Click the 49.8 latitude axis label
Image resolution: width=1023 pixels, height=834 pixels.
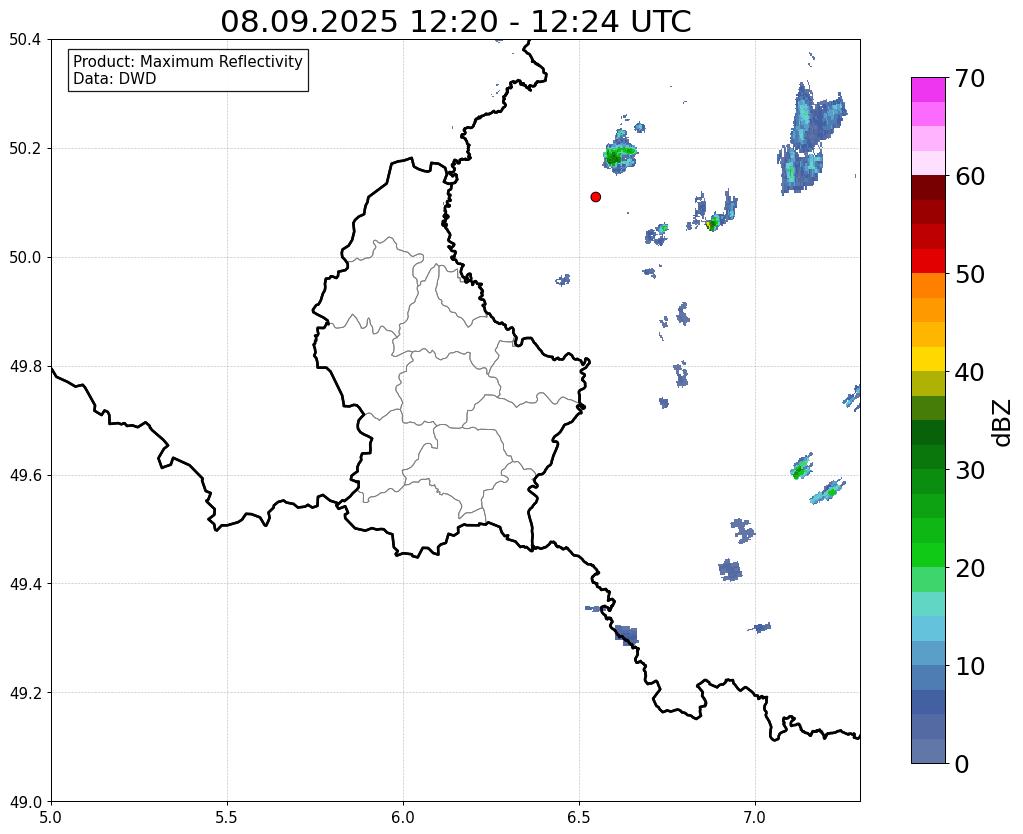(25, 366)
